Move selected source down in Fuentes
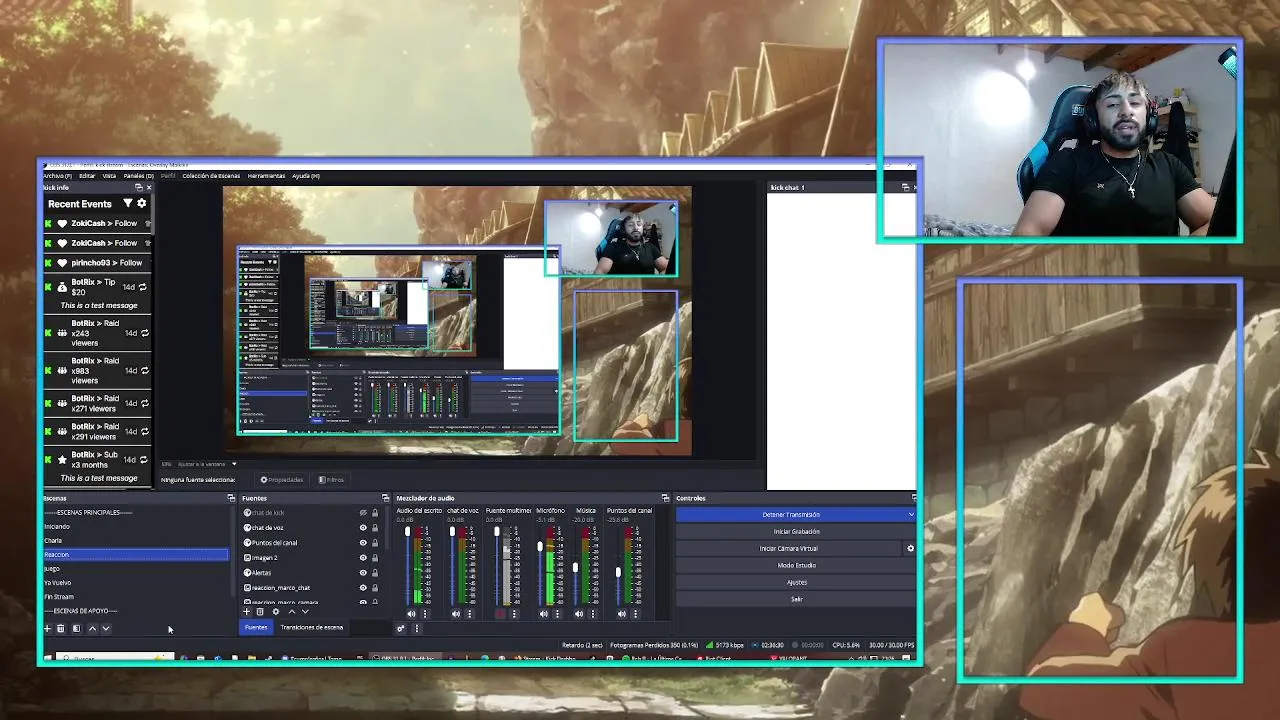 (x=305, y=612)
